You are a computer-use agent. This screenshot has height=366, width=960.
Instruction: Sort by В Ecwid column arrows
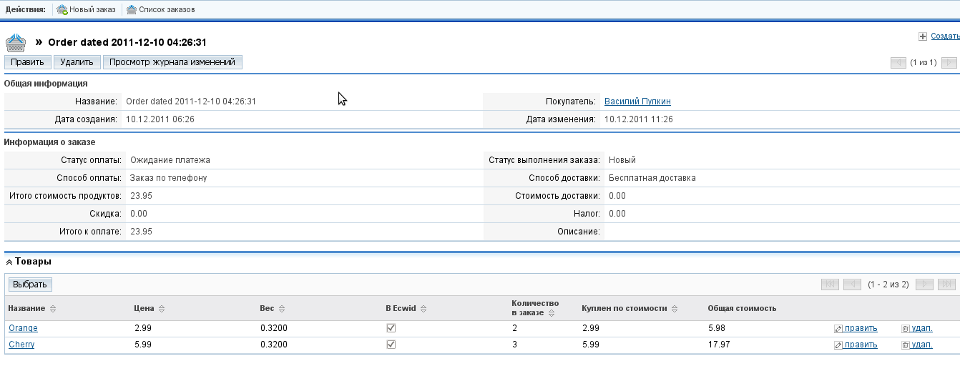(424, 308)
